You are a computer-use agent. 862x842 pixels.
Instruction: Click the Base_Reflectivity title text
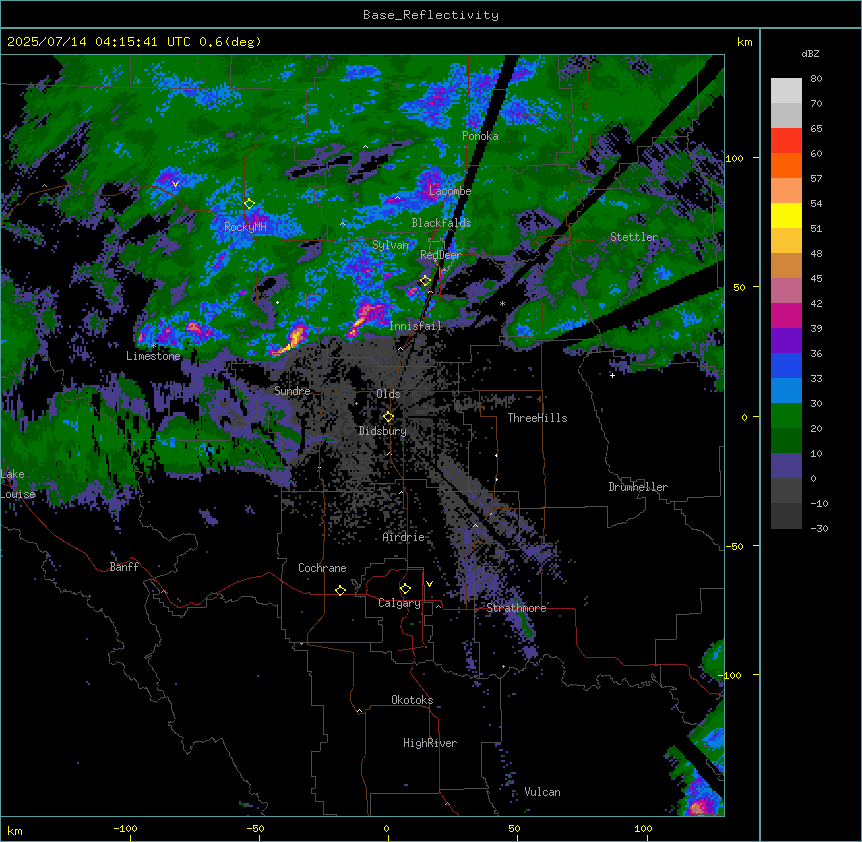click(430, 15)
